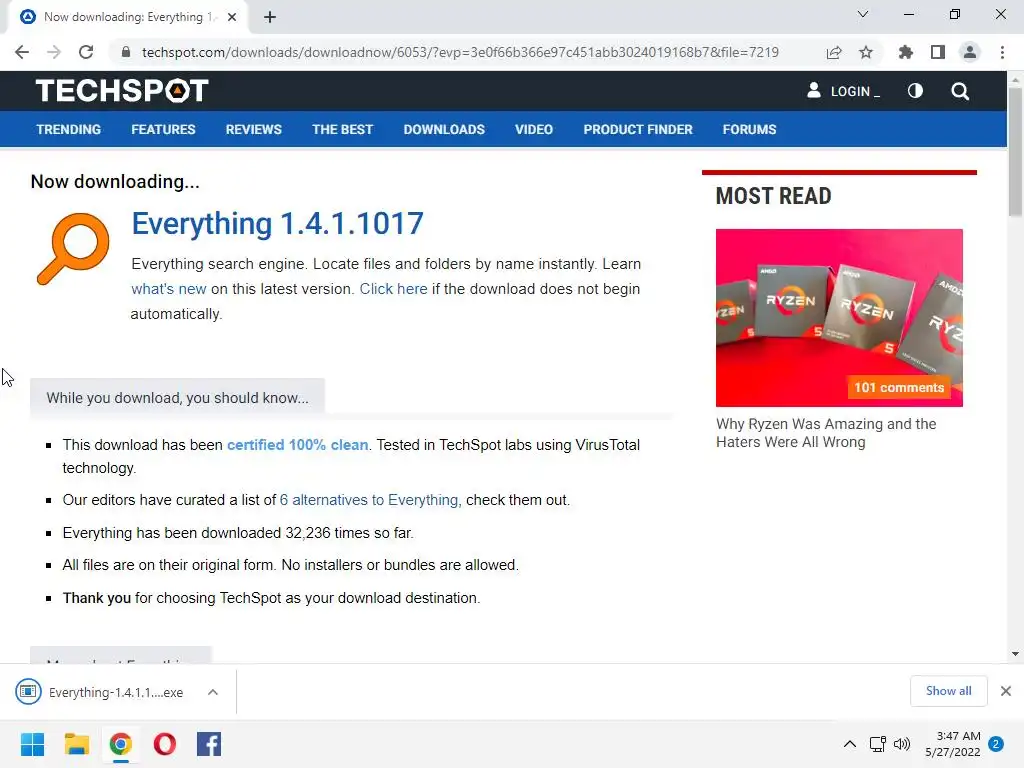The image size is (1024, 768).
Task: Click the 'Click here' download link
Action: [393, 289]
